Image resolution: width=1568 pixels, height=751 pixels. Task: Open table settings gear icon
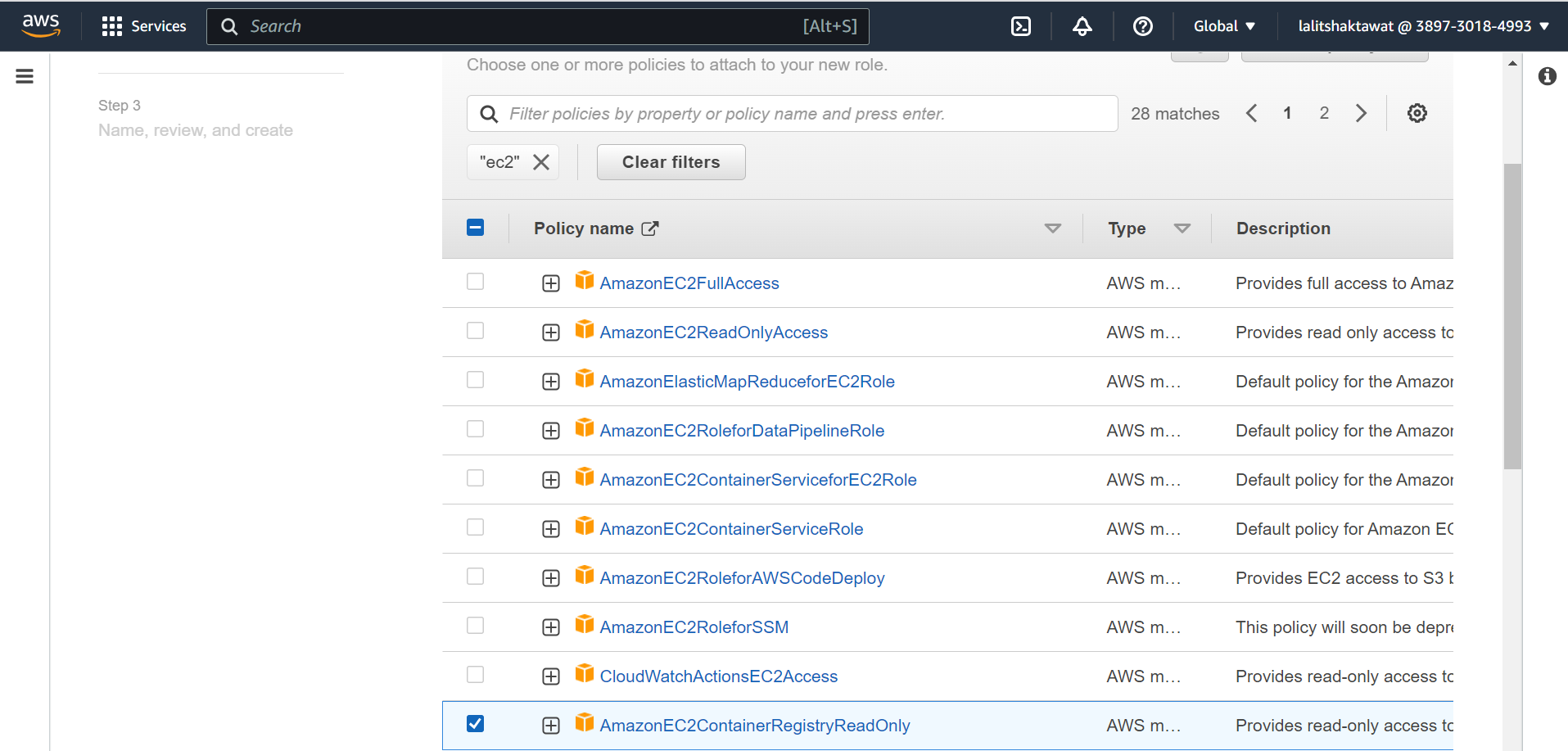click(1417, 113)
